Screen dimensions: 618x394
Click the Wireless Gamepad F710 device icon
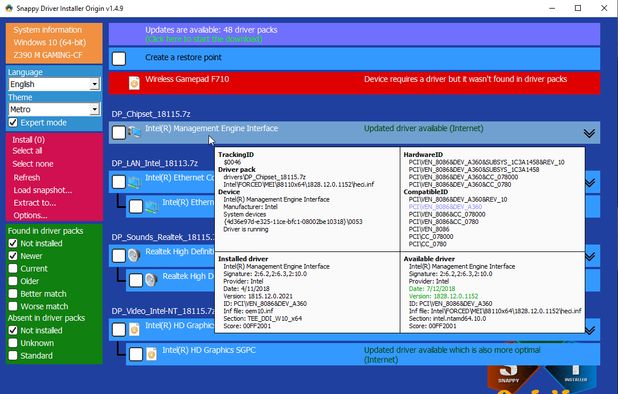click(134, 83)
